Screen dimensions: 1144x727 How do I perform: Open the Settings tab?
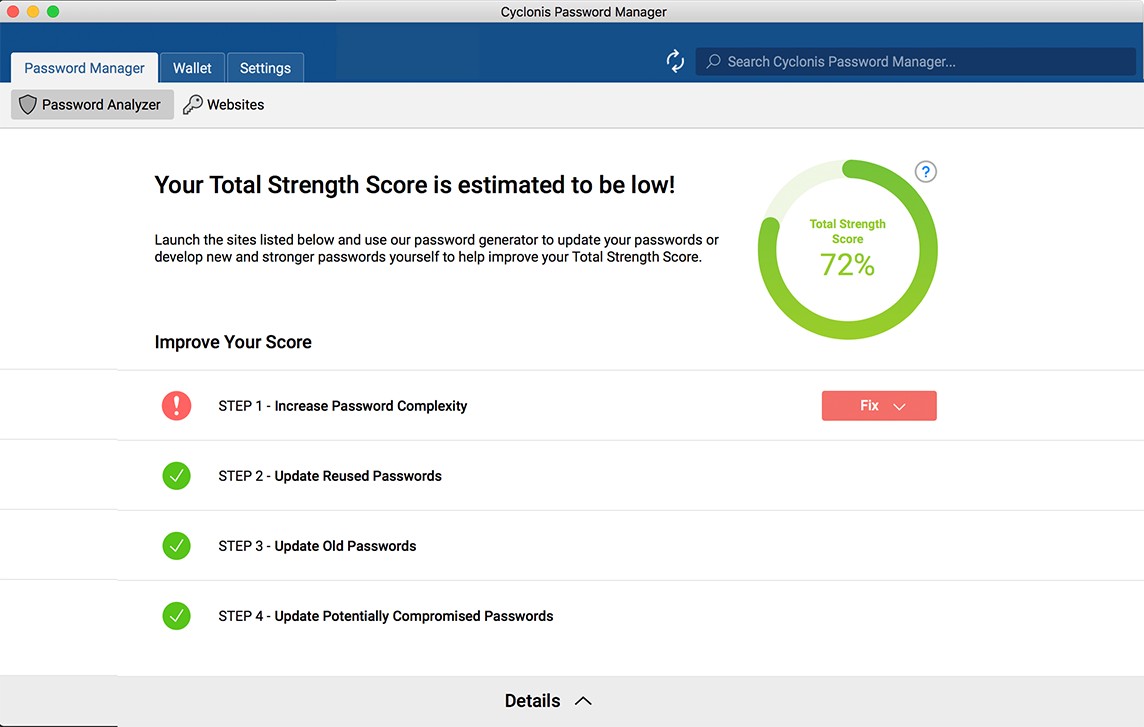click(x=265, y=68)
